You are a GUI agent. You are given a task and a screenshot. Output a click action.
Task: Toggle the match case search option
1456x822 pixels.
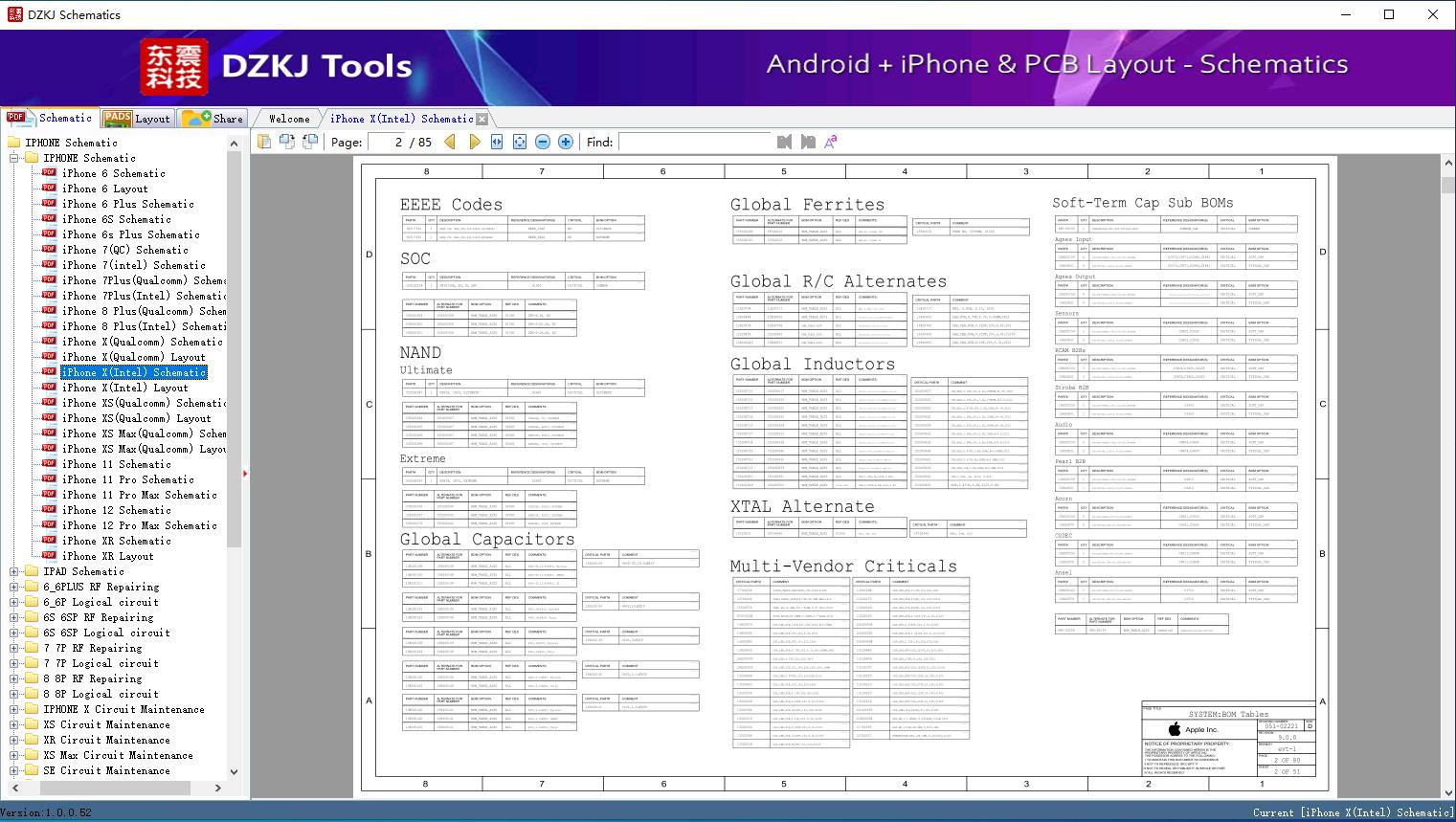click(831, 142)
